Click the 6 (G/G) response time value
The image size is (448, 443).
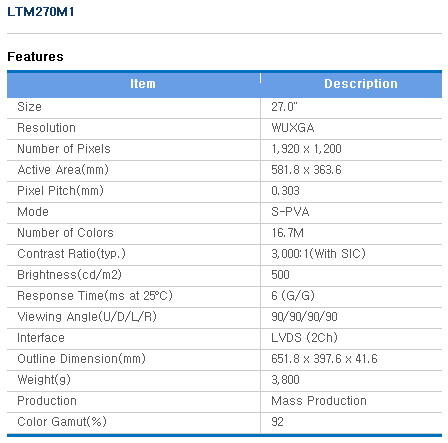pos(293,296)
